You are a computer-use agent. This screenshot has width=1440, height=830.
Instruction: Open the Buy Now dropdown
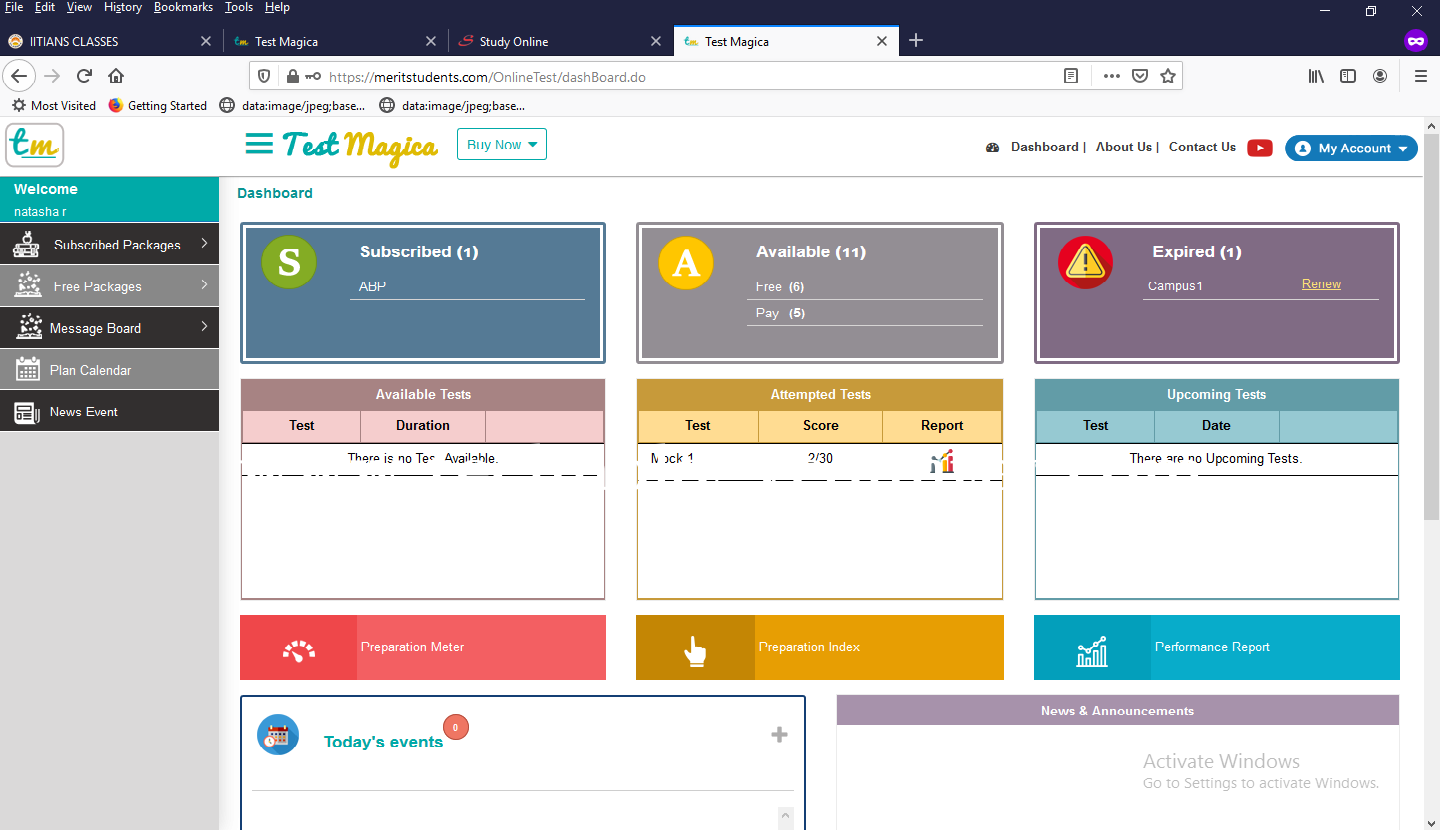pos(502,145)
